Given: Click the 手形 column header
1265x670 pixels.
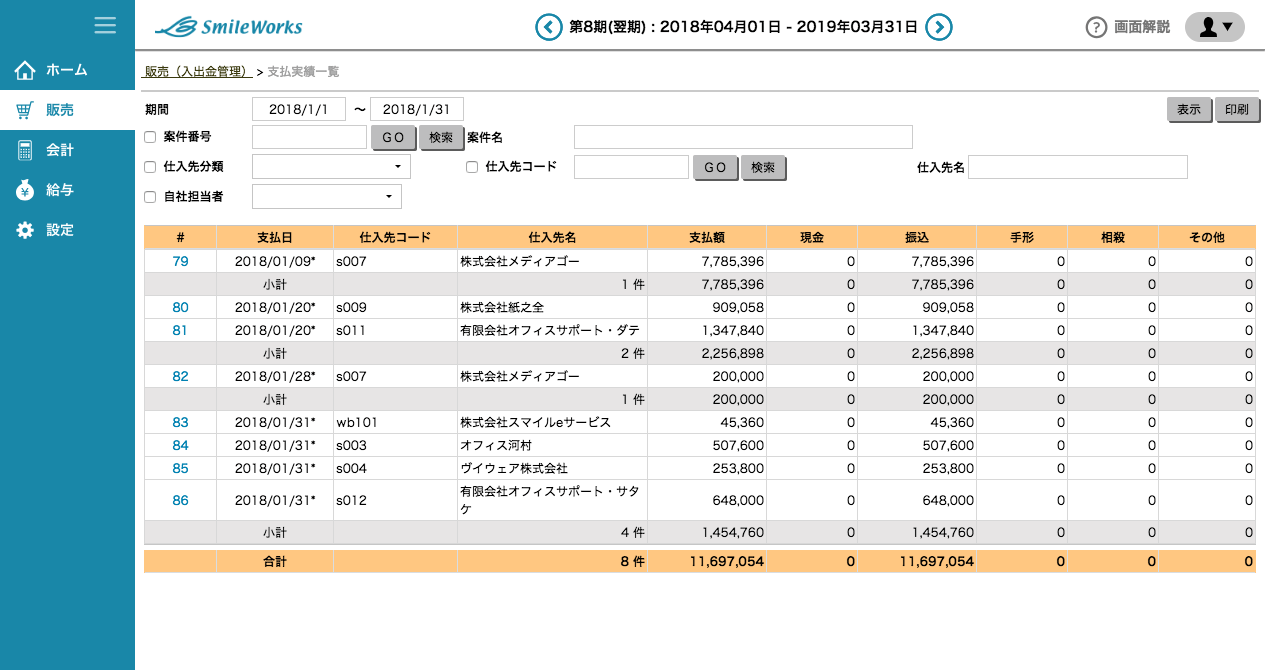Looking at the screenshot, I should 1022,237.
